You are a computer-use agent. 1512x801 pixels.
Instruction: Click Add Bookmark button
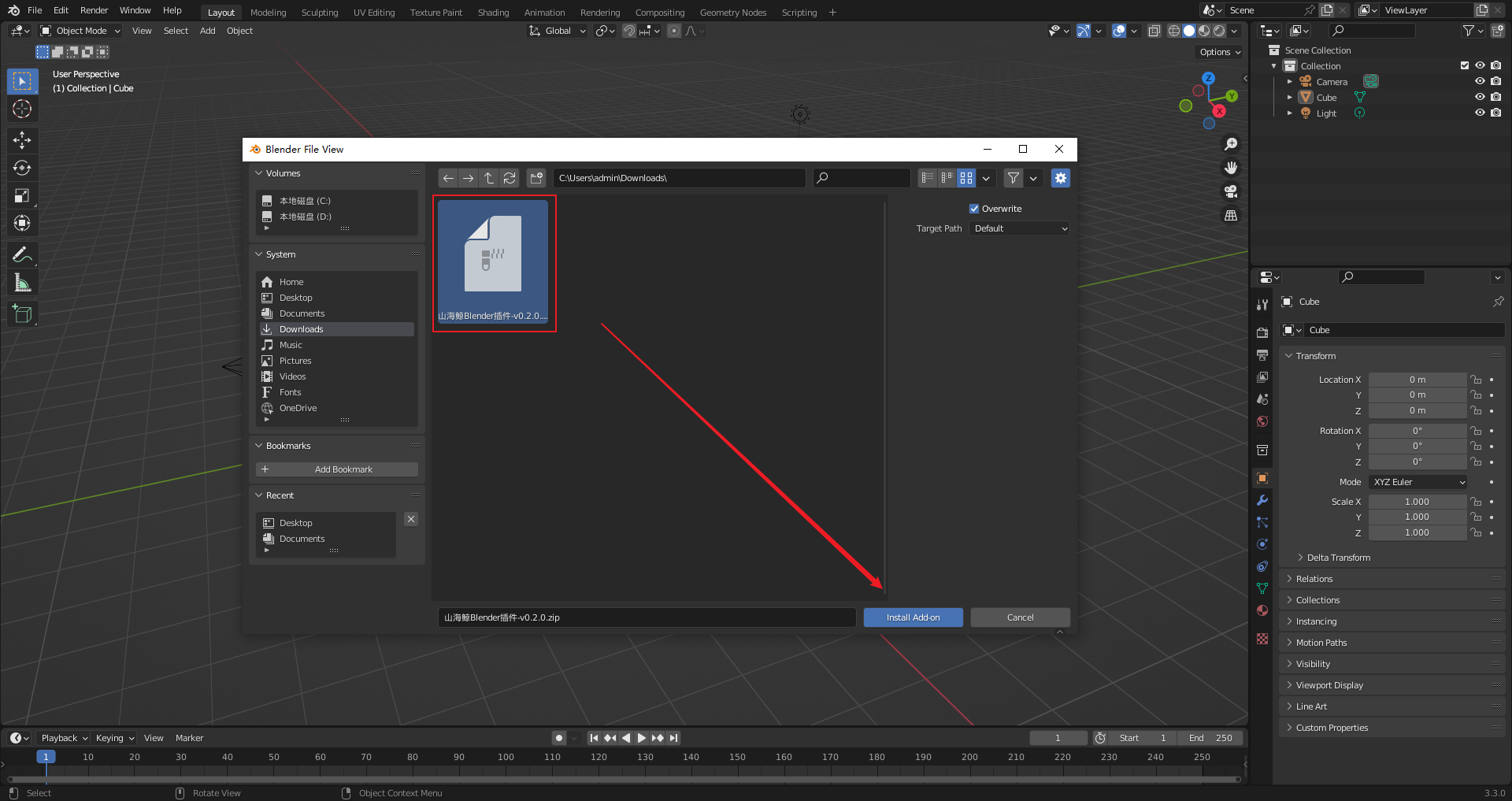click(337, 469)
